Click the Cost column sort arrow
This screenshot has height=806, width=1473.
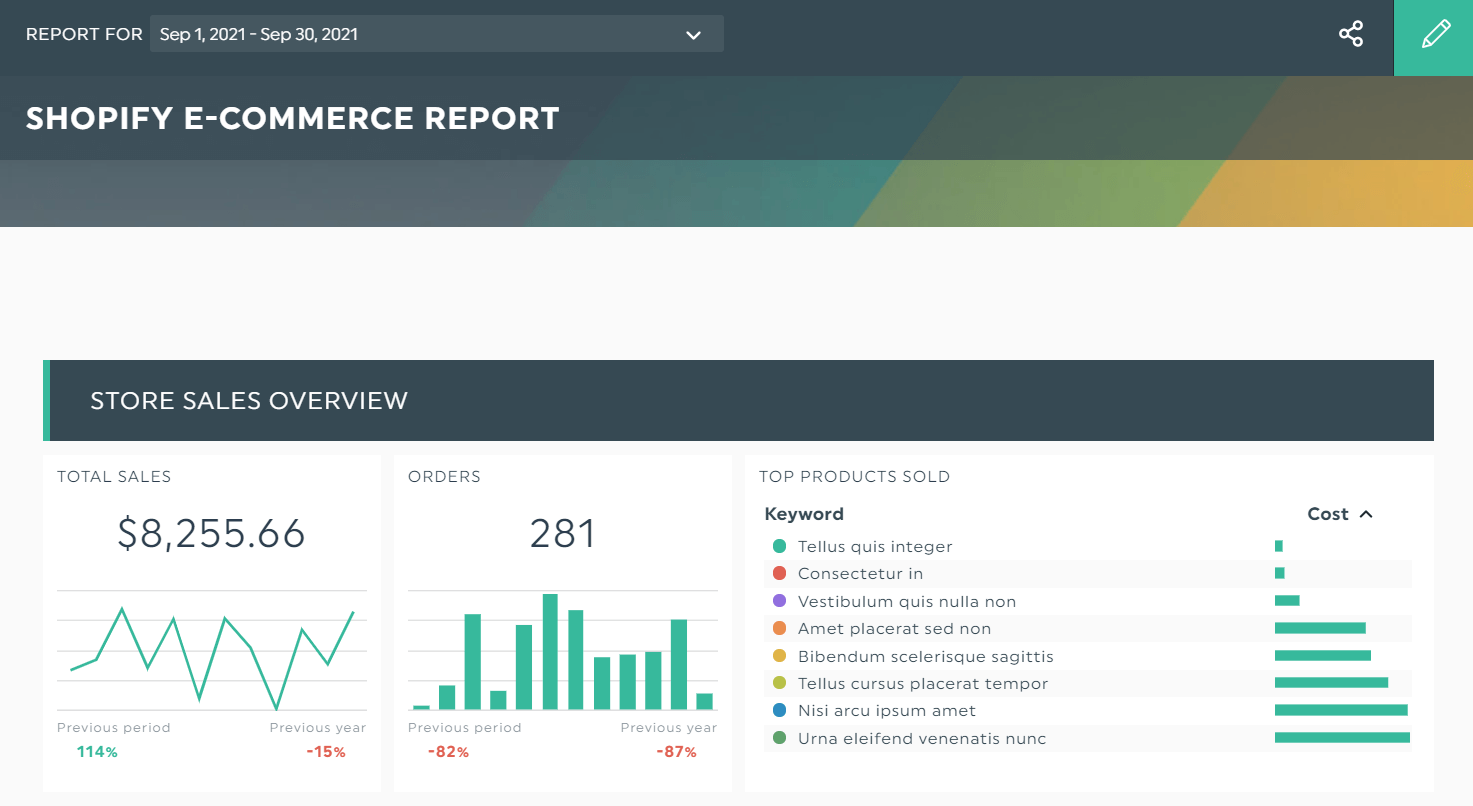coord(1366,514)
